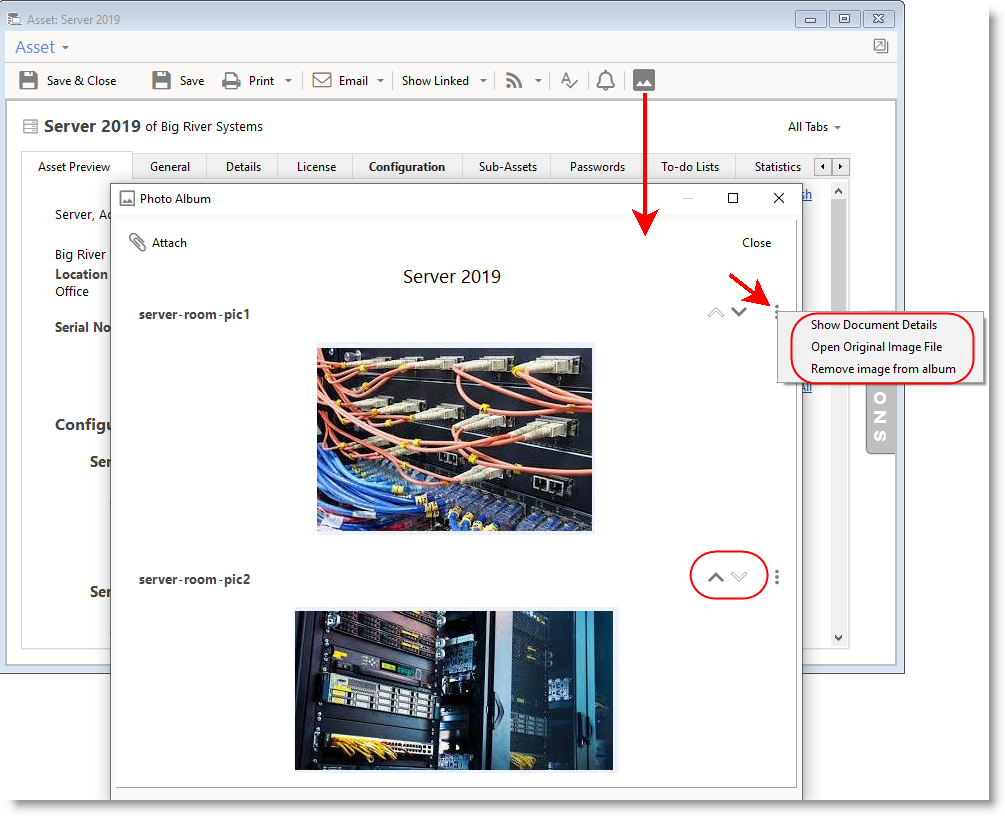Expand the Email dropdown arrow
Viewport: 1005px width, 816px height.
point(381,81)
